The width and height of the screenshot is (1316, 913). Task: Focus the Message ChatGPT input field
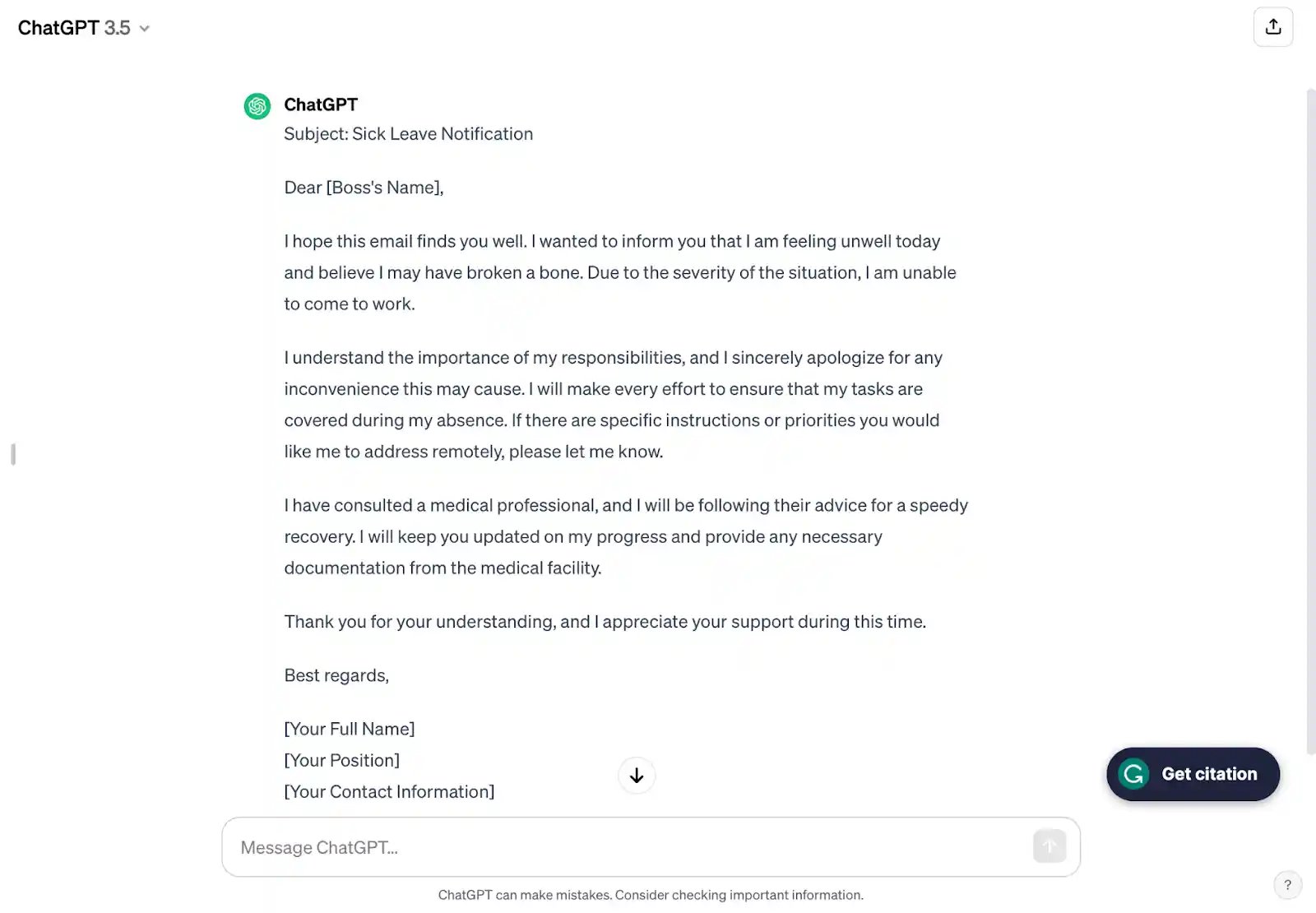point(625,847)
